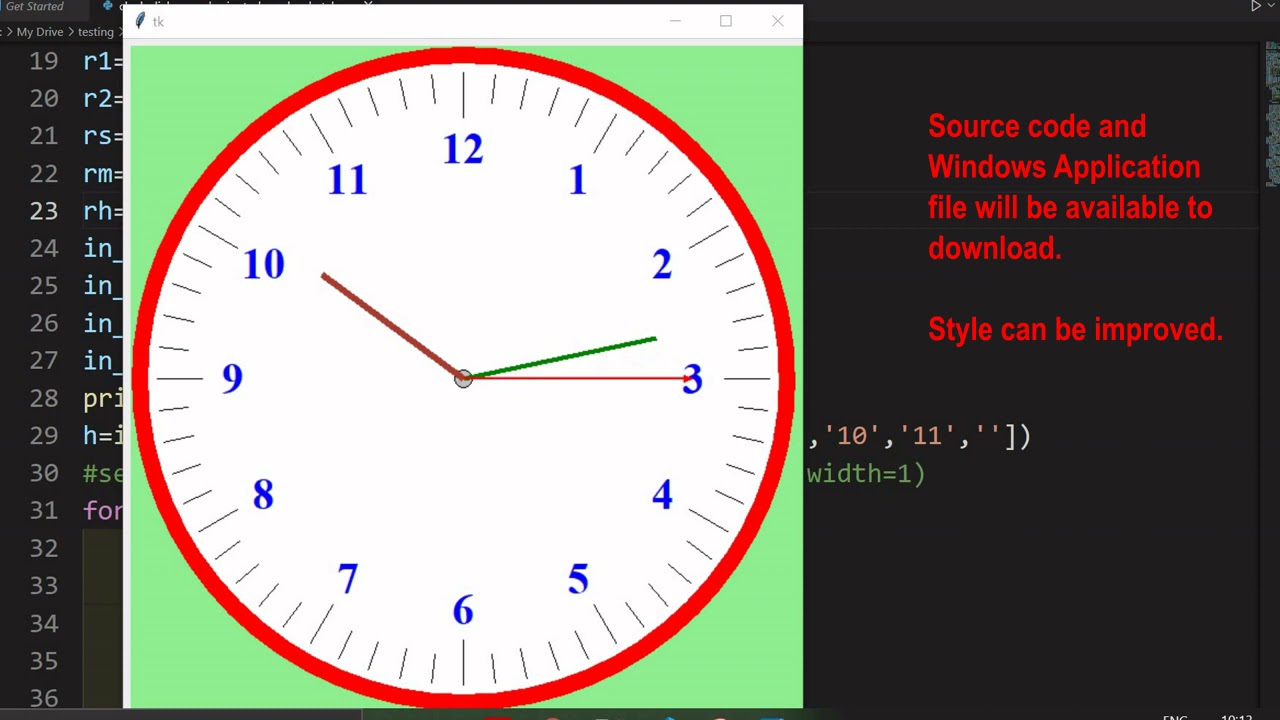
Task: Click the Python file icon in the editor tab
Action: coord(108,6)
